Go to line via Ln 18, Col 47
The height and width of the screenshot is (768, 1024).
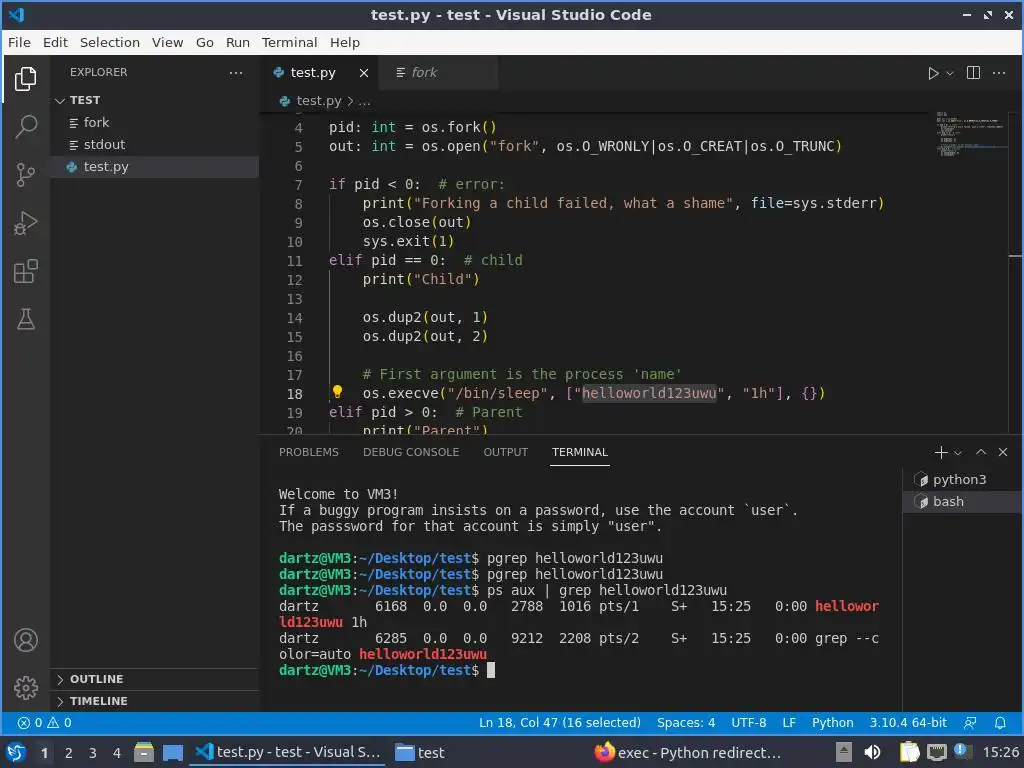[x=560, y=722]
